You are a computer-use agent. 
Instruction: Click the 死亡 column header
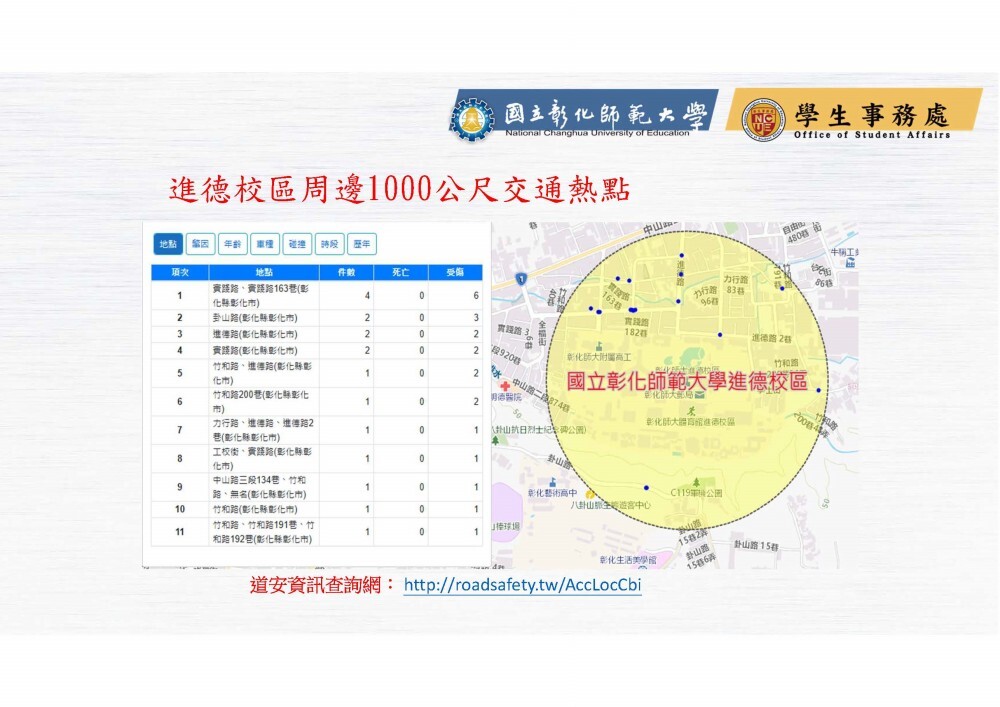401,272
